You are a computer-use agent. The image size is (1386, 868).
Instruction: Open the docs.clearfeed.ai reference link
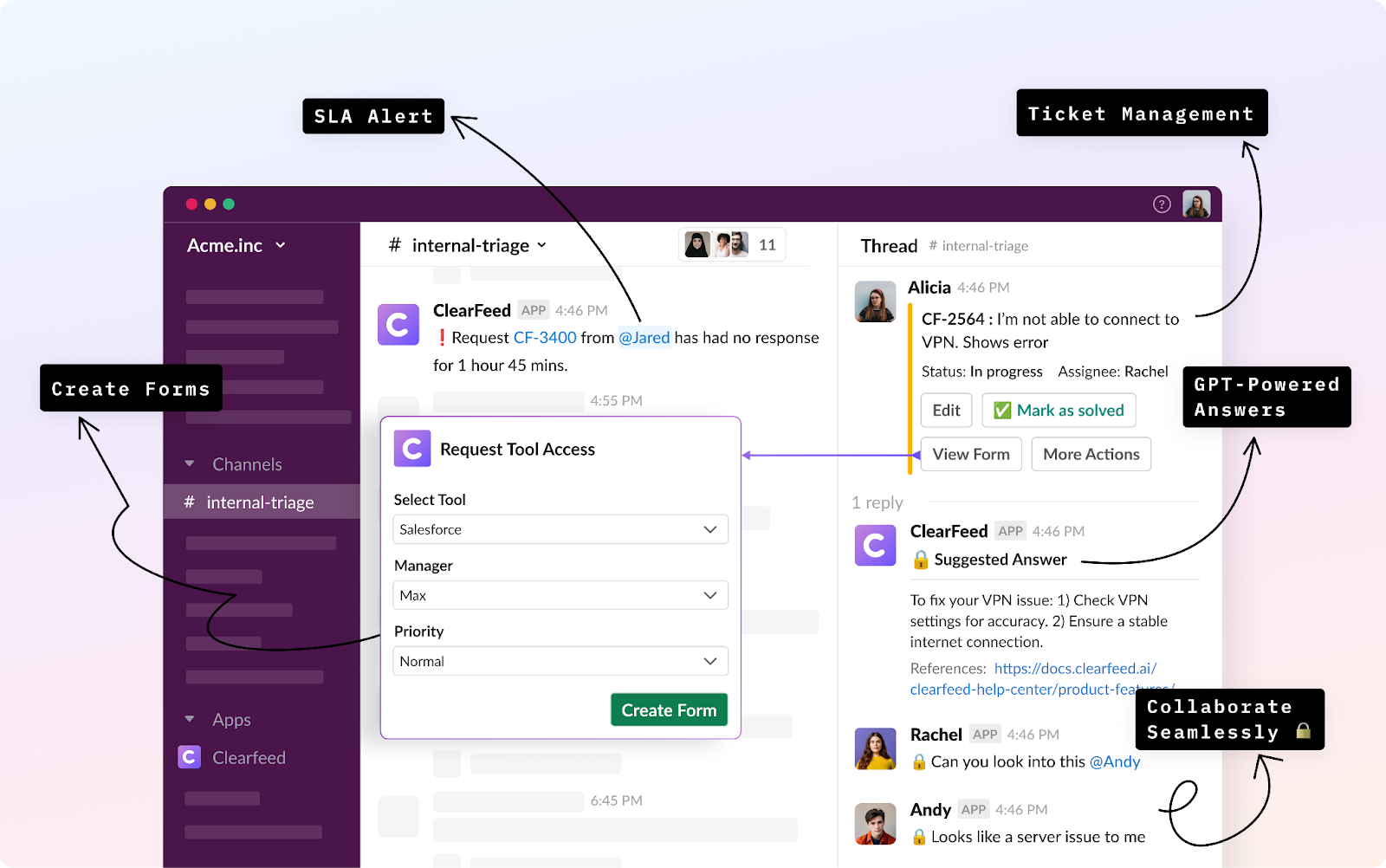pos(1041,679)
